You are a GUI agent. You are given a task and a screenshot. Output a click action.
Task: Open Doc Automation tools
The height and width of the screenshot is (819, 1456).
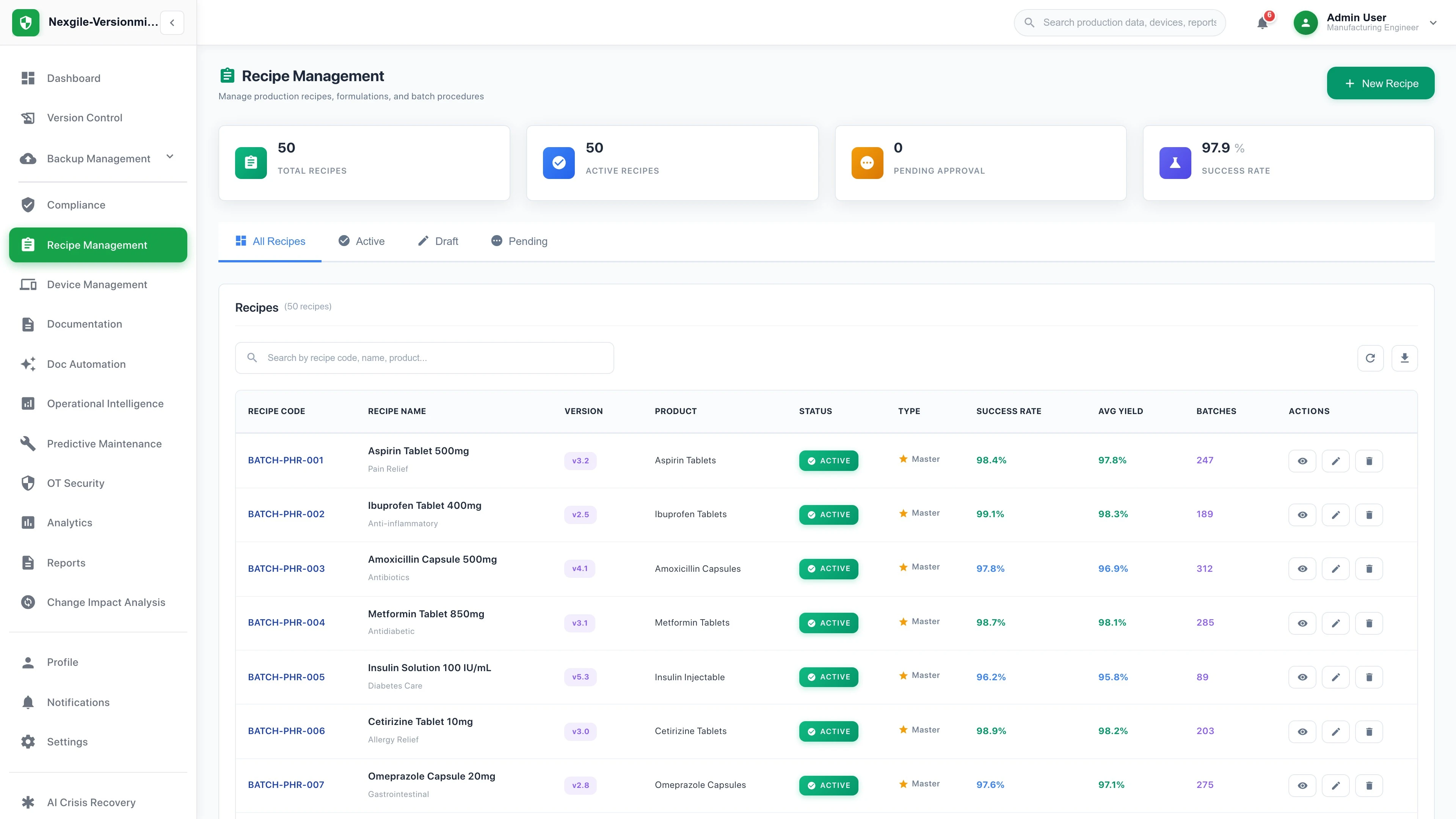pos(86,364)
